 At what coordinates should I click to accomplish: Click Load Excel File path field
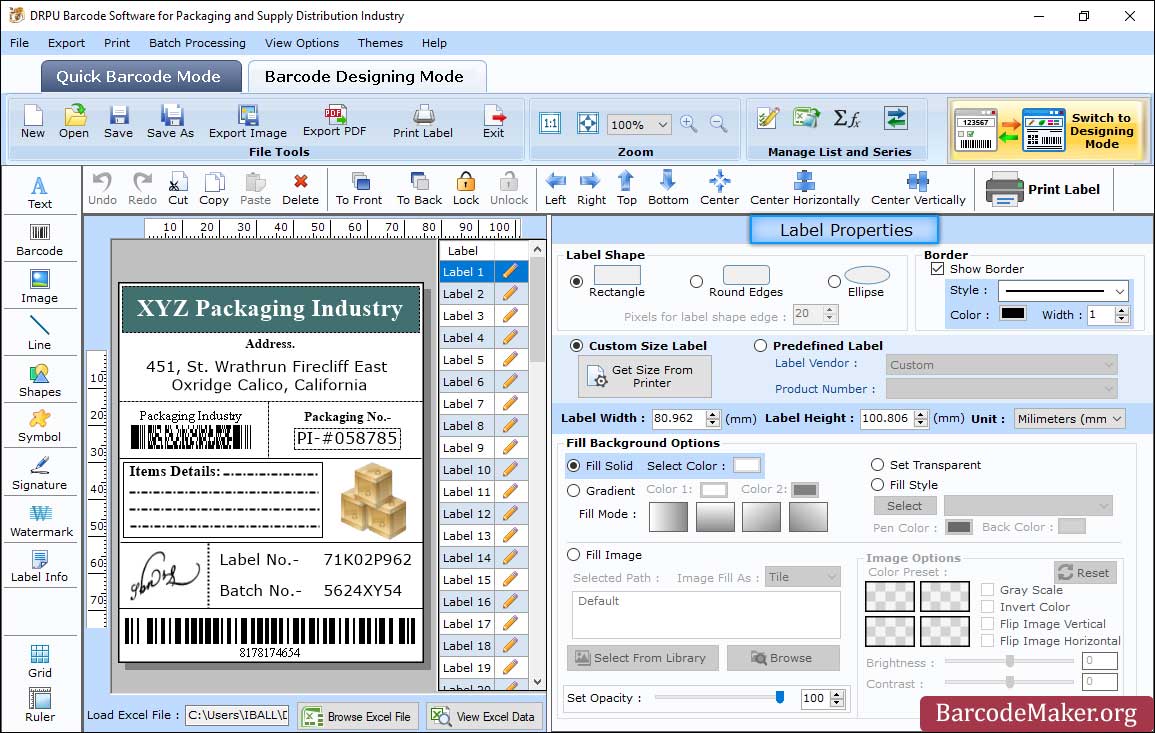click(236, 715)
